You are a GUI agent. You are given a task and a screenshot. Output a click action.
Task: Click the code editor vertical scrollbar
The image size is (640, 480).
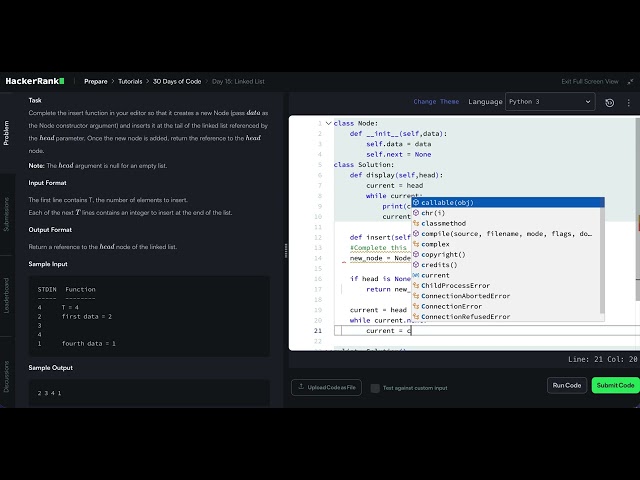pos(638,209)
